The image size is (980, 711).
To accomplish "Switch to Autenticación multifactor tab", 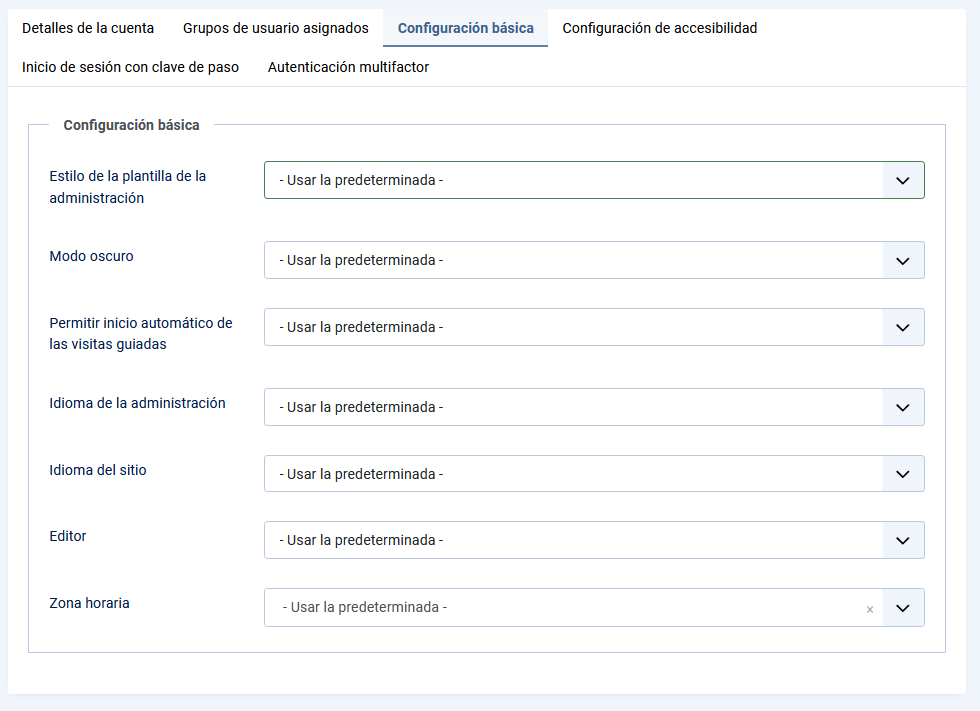I will tap(348, 67).
